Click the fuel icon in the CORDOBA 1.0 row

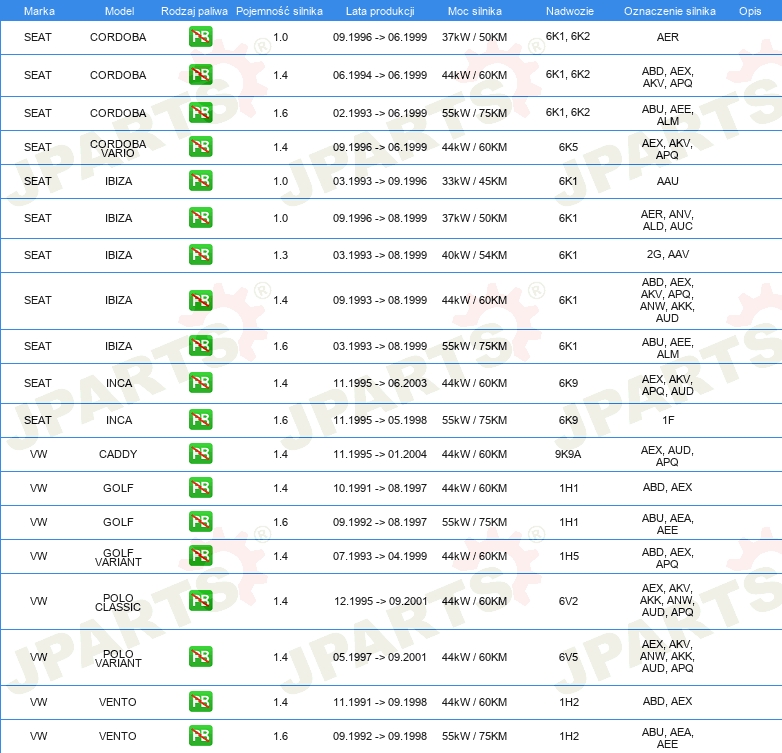(x=200, y=37)
